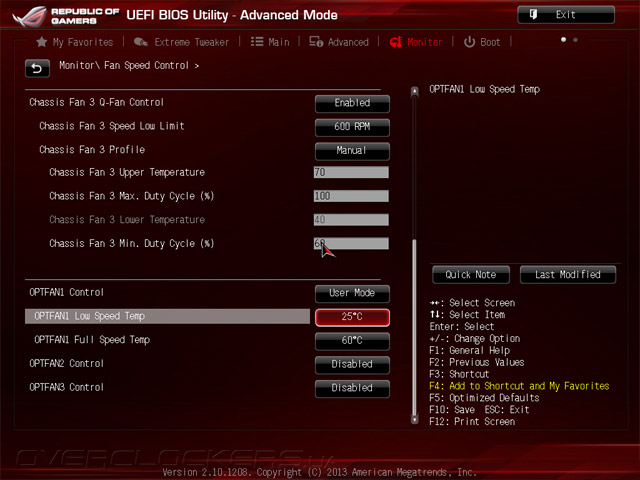Click the Advanced tab icon

click(316, 42)
